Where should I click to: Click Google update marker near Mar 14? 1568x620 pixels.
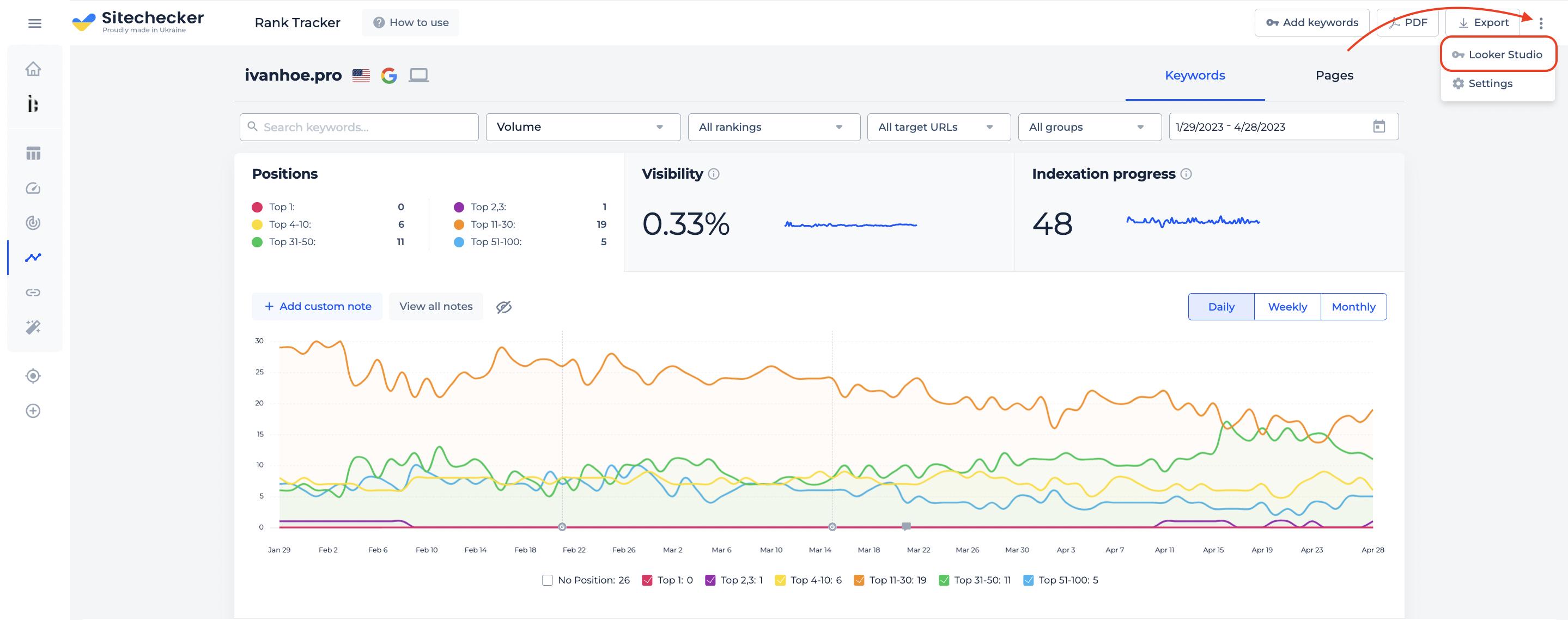832,527
